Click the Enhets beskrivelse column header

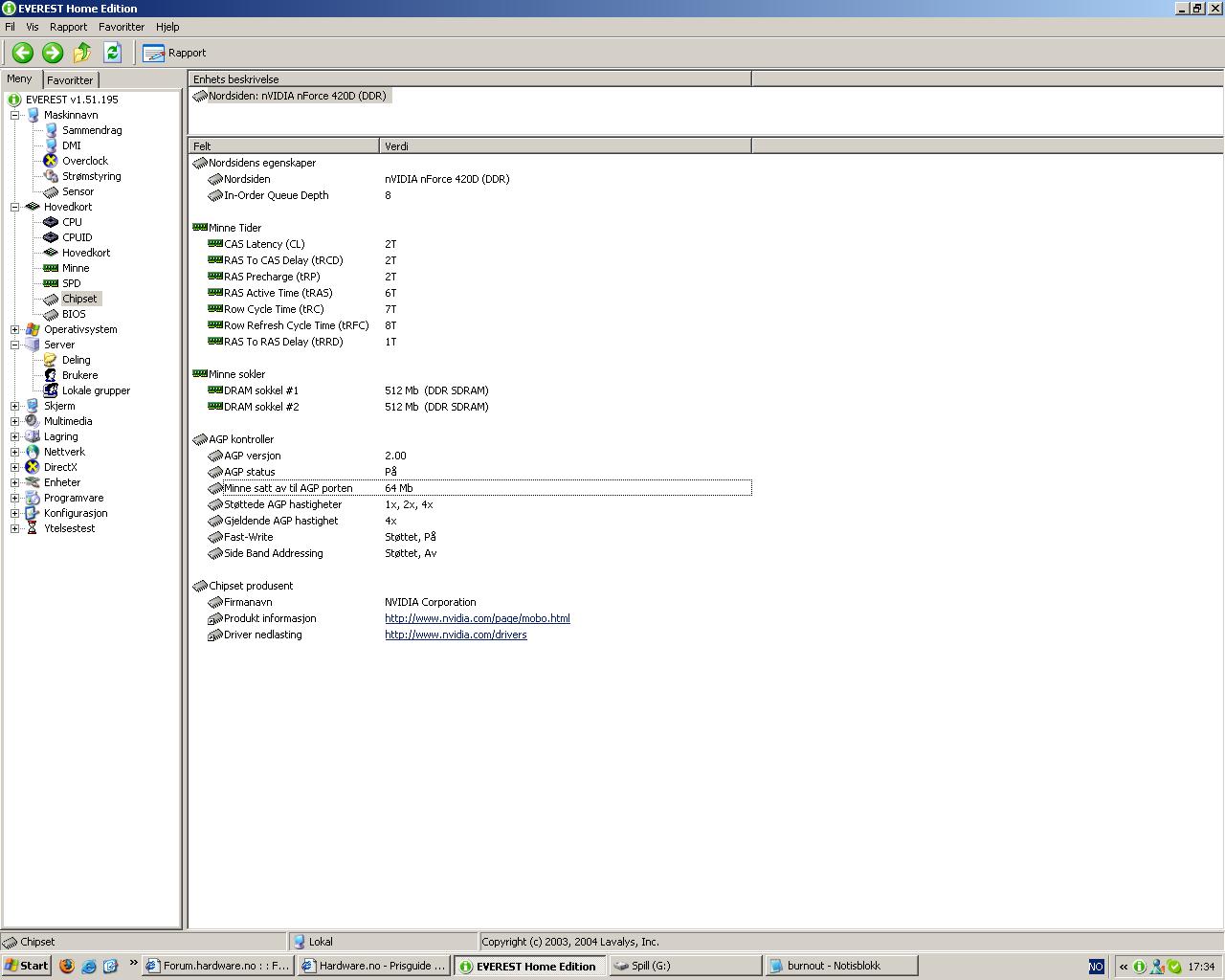coord(470,79)
